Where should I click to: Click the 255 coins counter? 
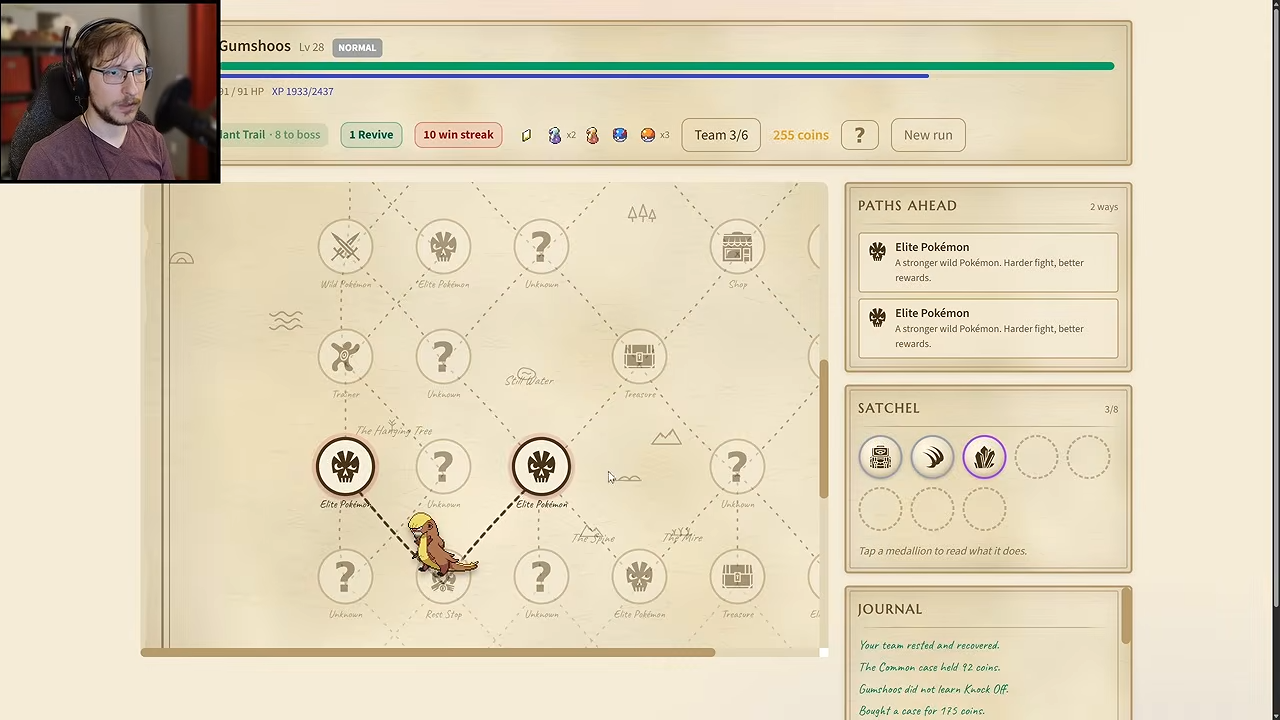click(x=801, y=135)
